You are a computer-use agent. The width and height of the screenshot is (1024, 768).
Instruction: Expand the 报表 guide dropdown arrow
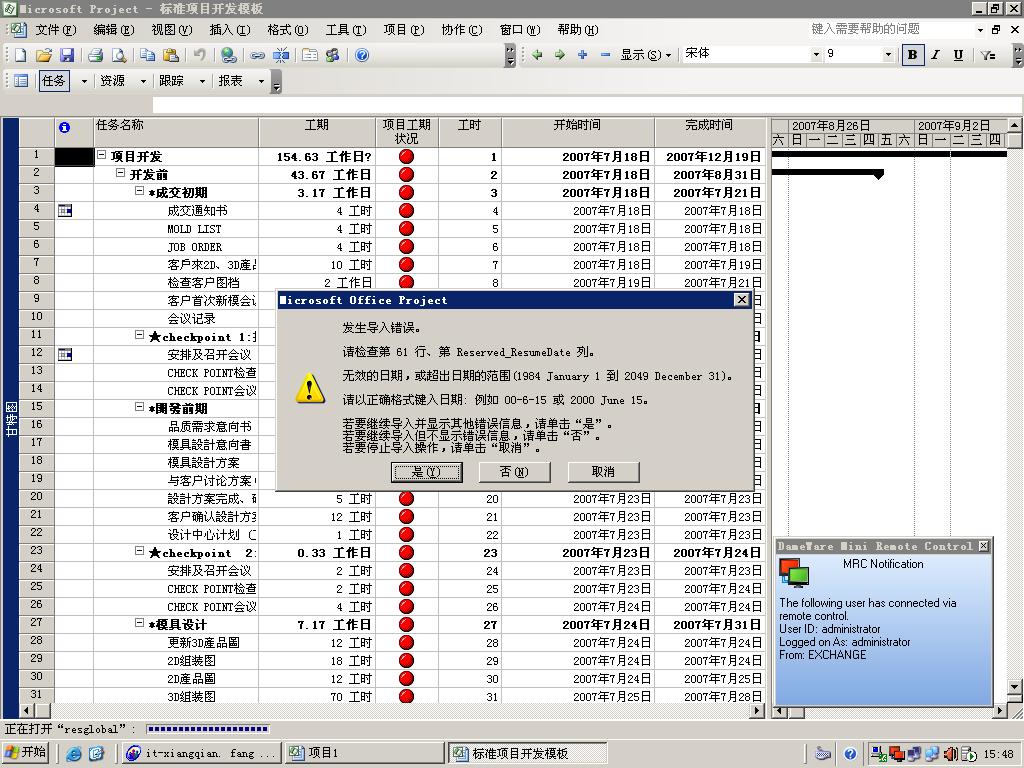tap(261, 81)
